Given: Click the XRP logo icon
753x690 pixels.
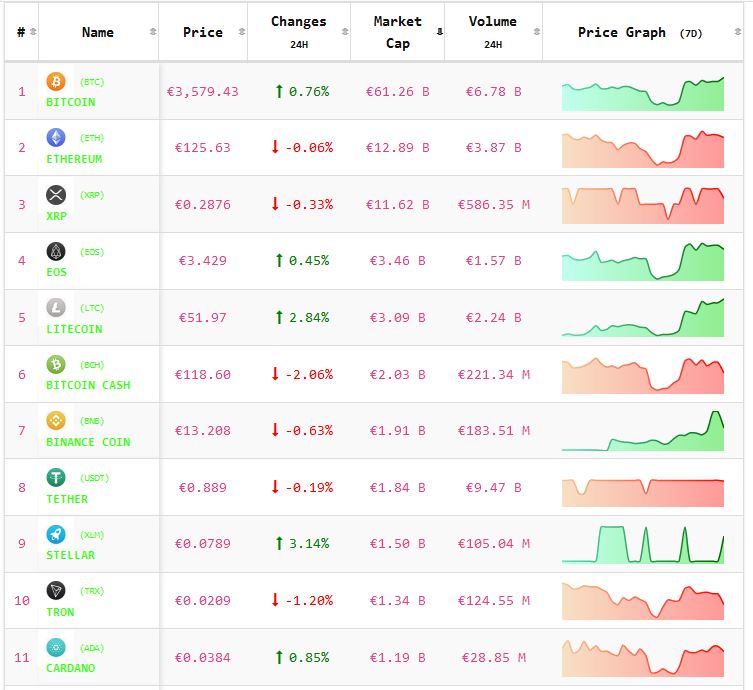Looking at the screenshot, I should [x=56, y=195].
